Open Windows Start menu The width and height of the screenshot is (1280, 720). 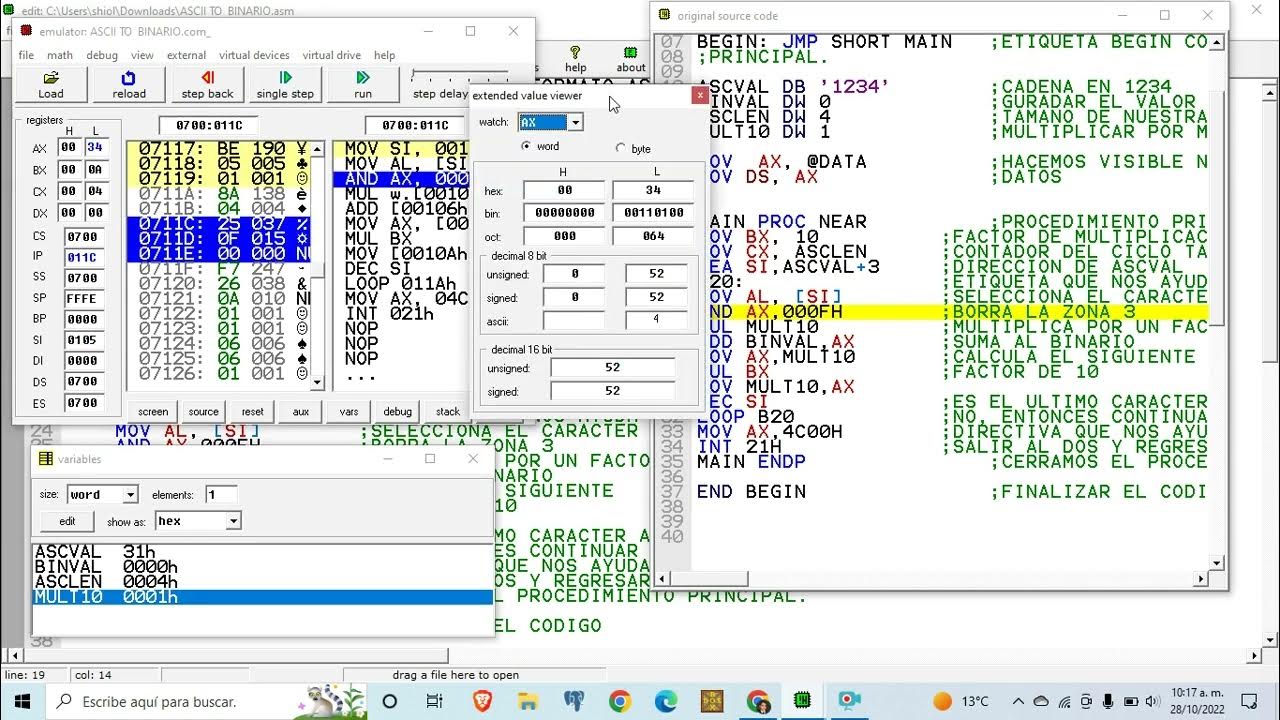22,701
